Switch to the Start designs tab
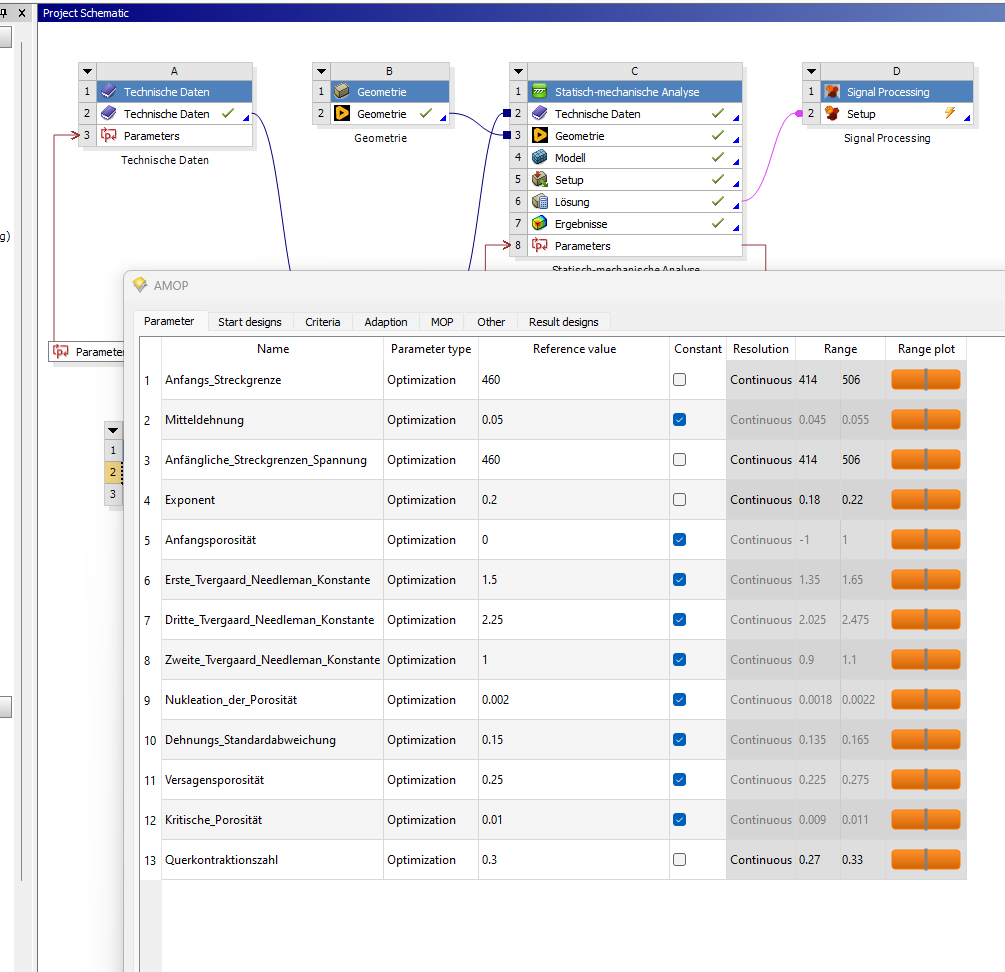The width and height of the screenshot is (1005, 972). [x=250, y=322]
